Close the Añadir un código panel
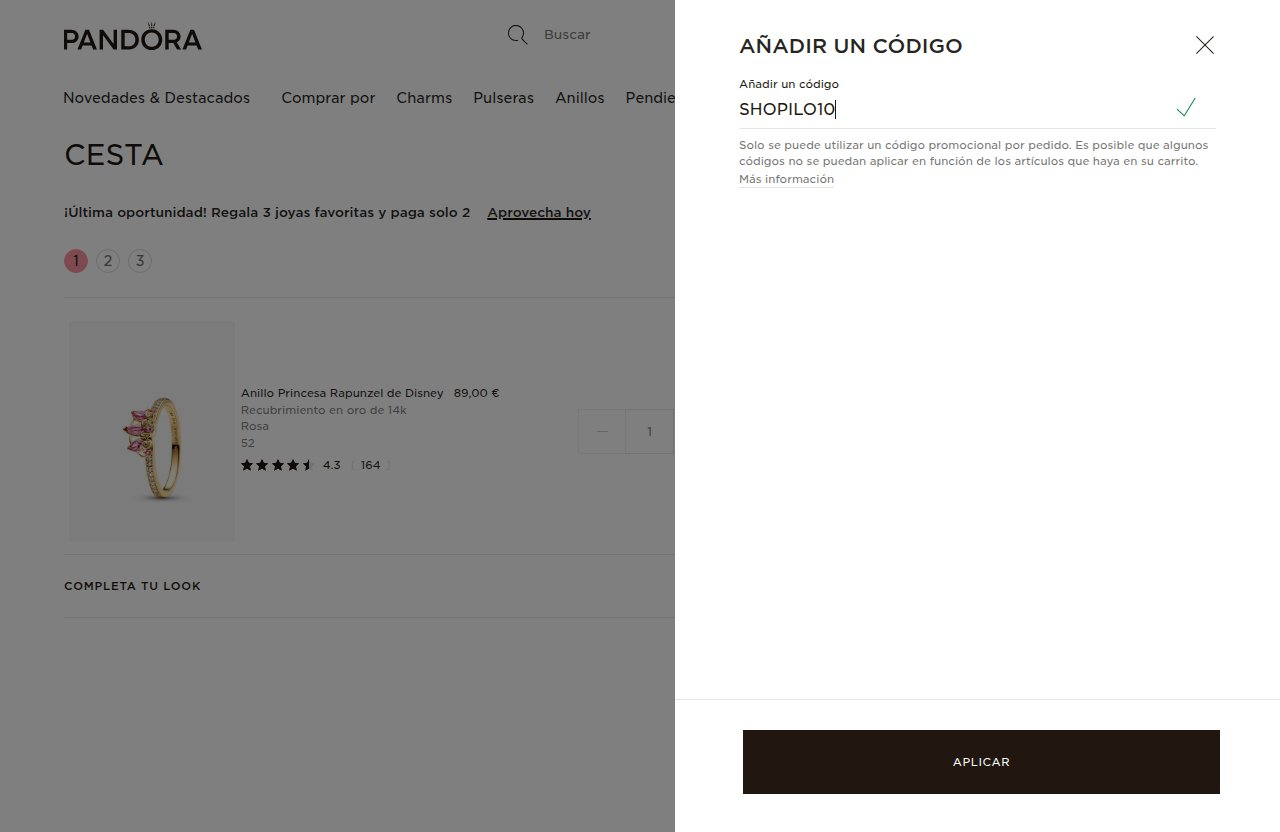The image size is (1280, 832). point(1205,45)
